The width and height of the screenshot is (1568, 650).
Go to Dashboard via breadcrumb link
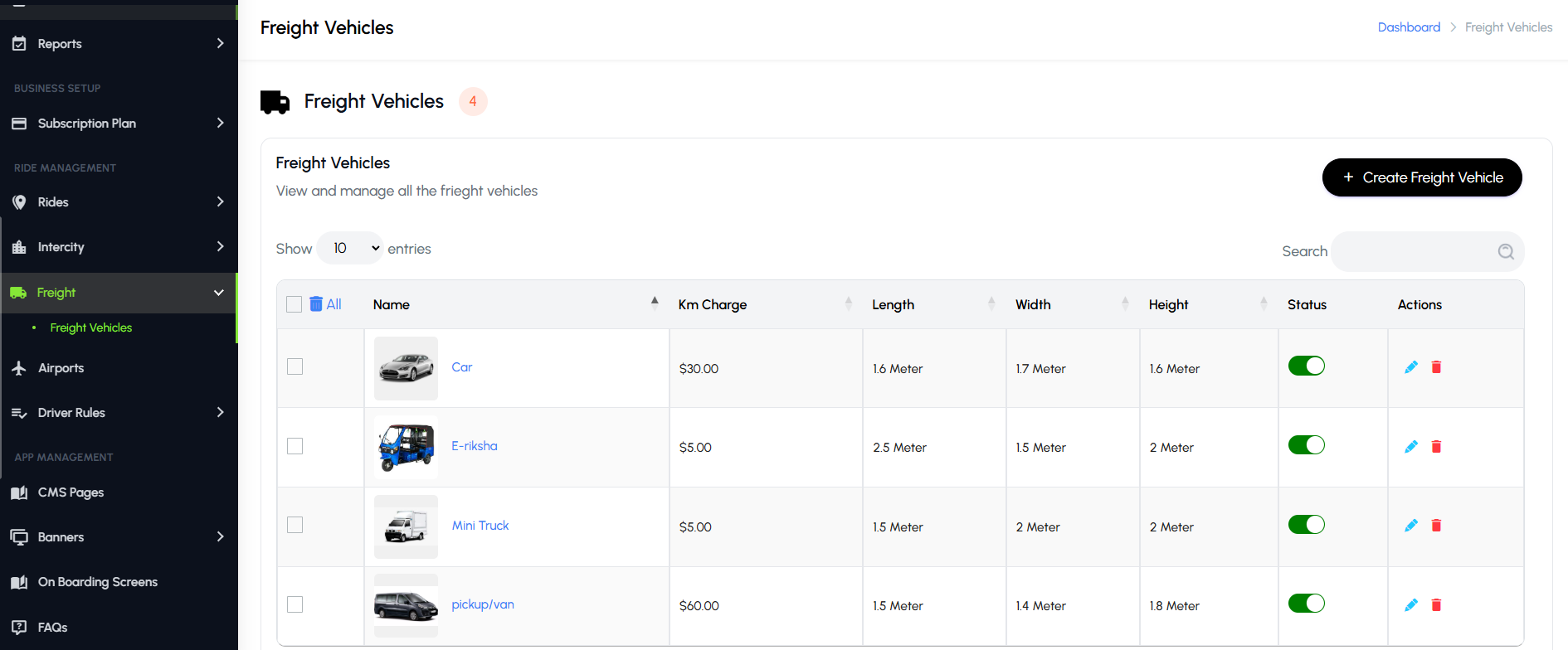[x=1408, y=27]
